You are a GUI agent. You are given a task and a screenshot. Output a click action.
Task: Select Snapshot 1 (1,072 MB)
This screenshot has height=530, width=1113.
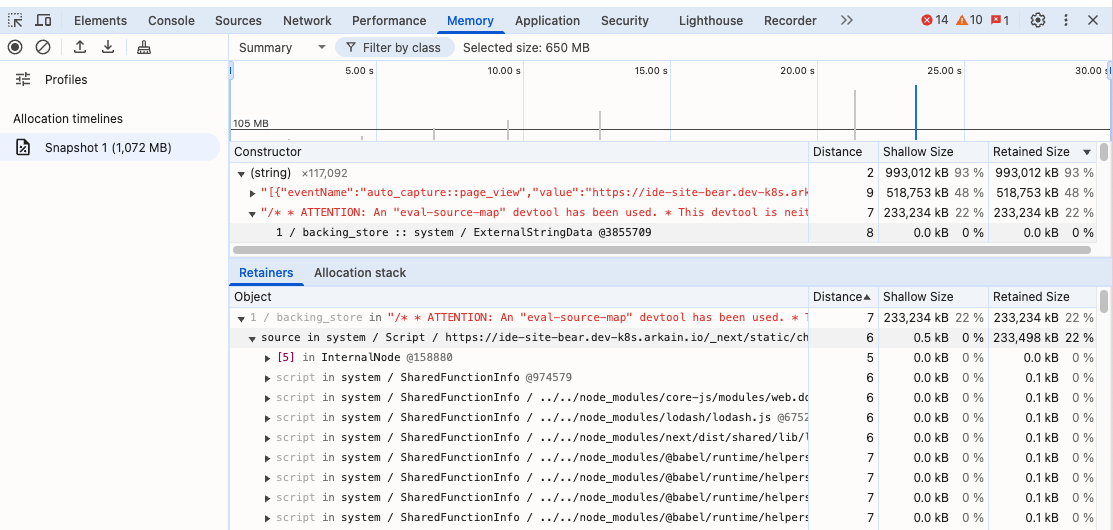(110, 148)
